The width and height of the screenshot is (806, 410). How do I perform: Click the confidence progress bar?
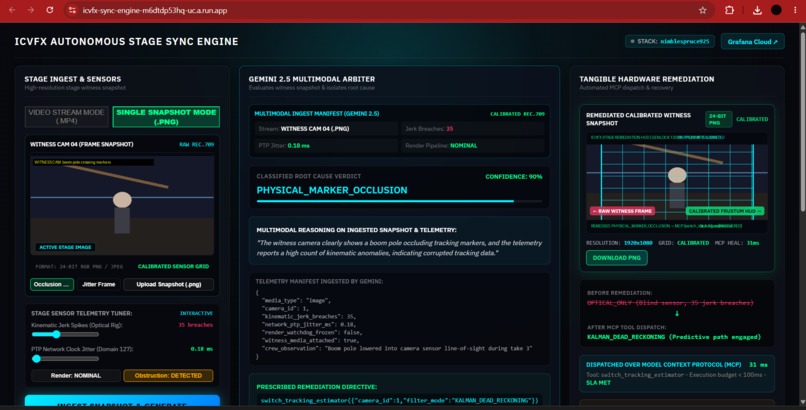click(x=399, y=201)
